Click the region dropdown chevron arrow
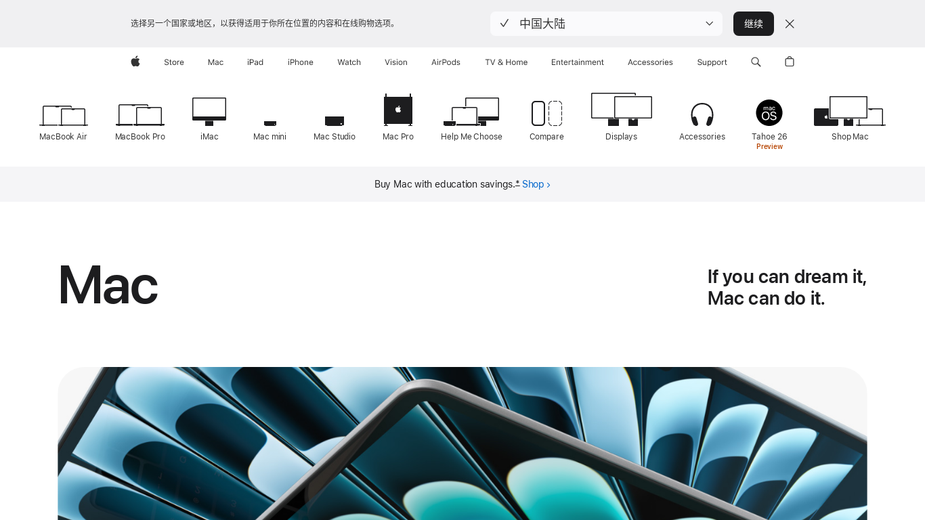925x520 pixels. point(709,24)
